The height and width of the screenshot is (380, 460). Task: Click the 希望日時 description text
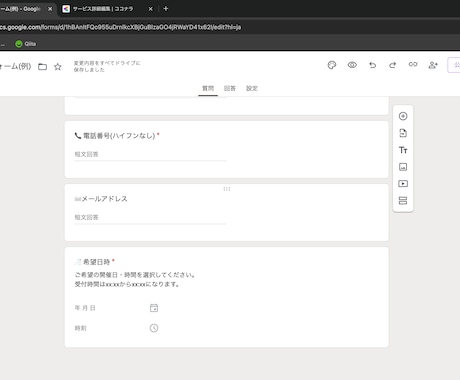pyautogui.click(x=135, y=279)
